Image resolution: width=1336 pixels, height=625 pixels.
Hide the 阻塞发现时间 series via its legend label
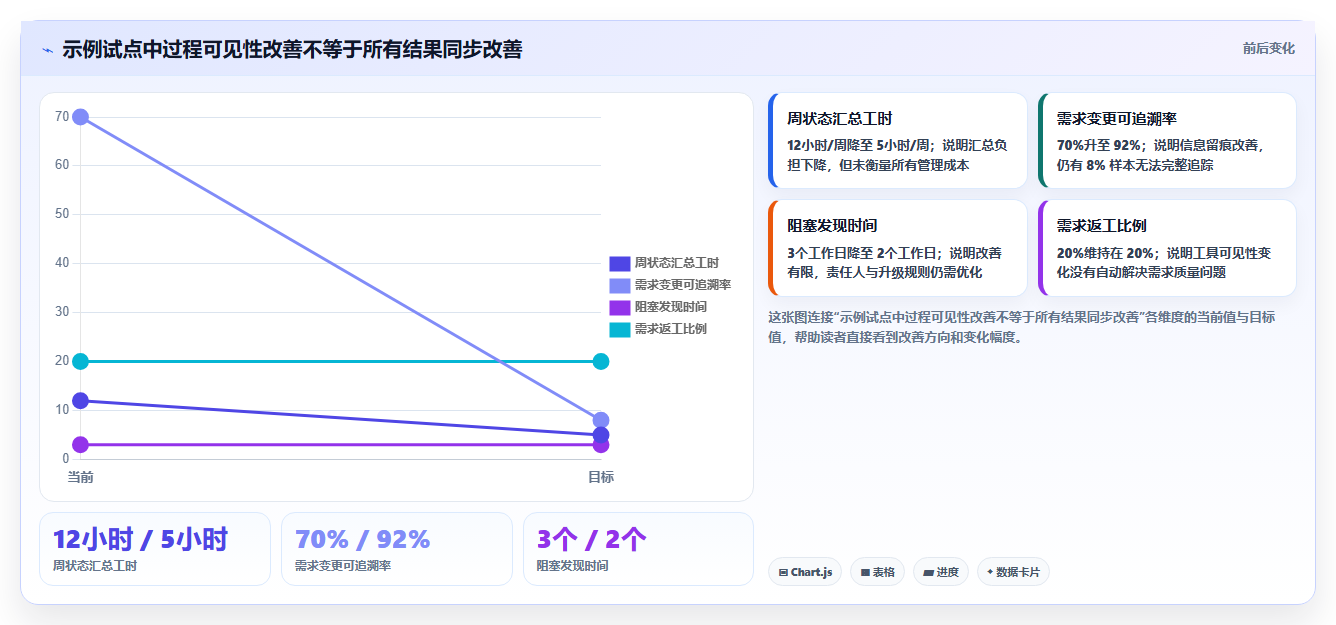pos(671,307)
